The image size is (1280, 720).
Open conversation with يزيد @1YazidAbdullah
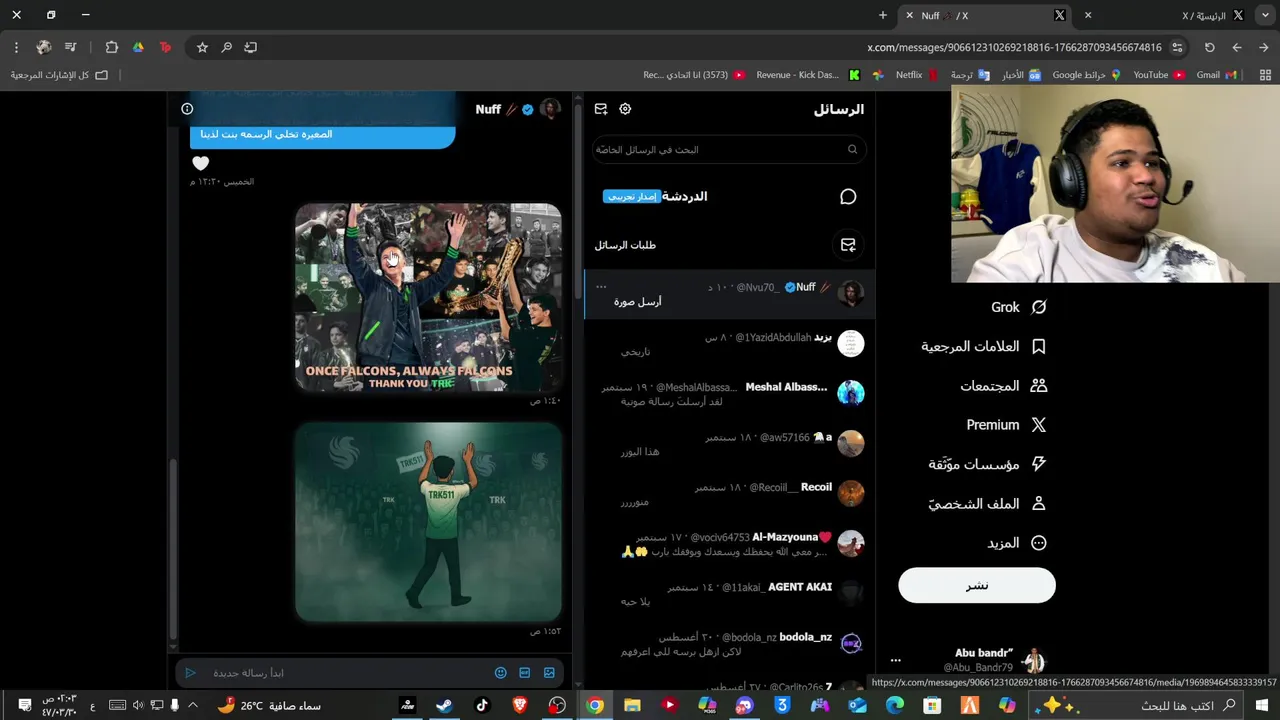pyautogui.click(x=729, y=344)
